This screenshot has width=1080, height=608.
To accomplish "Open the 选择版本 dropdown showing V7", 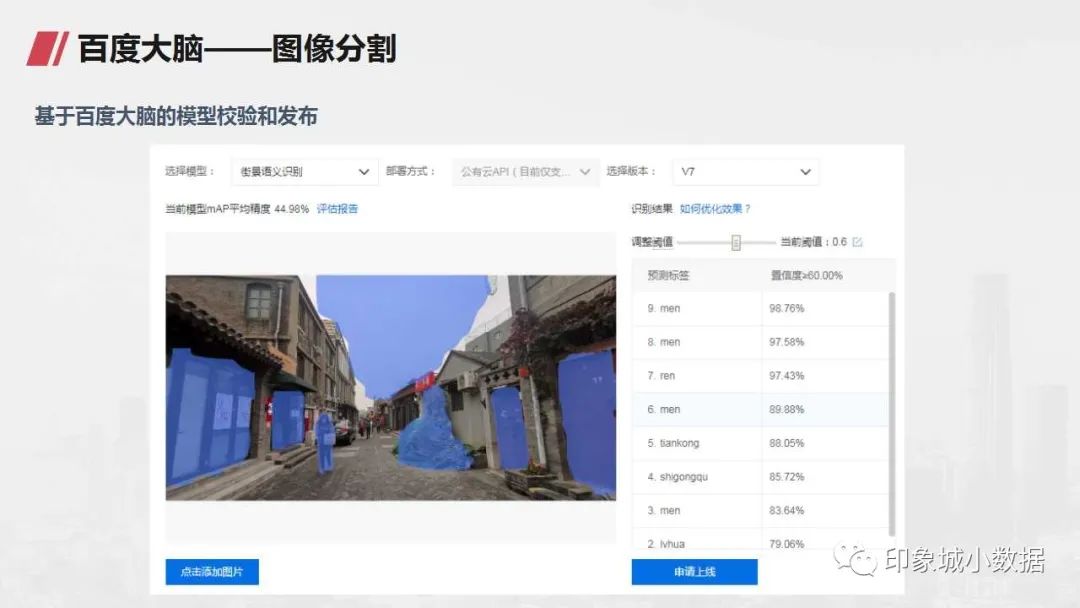I will pos(746,171).
